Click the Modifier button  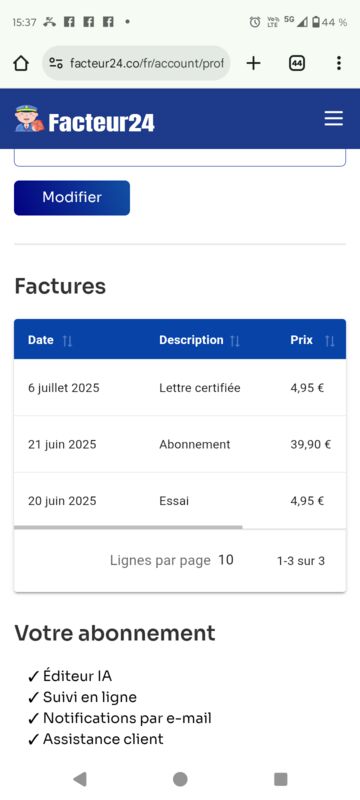[72, 197]
